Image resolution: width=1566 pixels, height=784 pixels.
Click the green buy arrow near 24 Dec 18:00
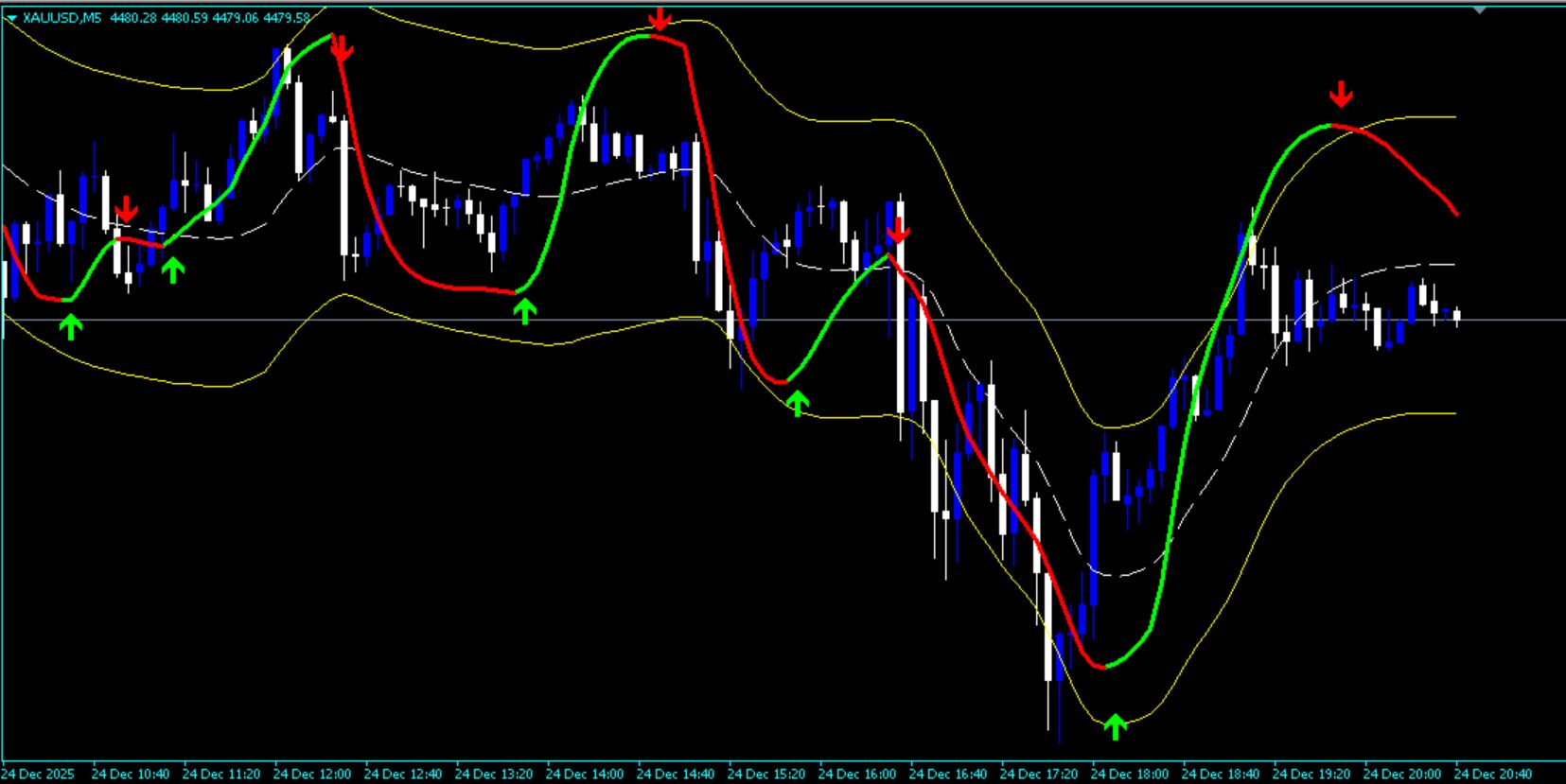[1116, 726]
